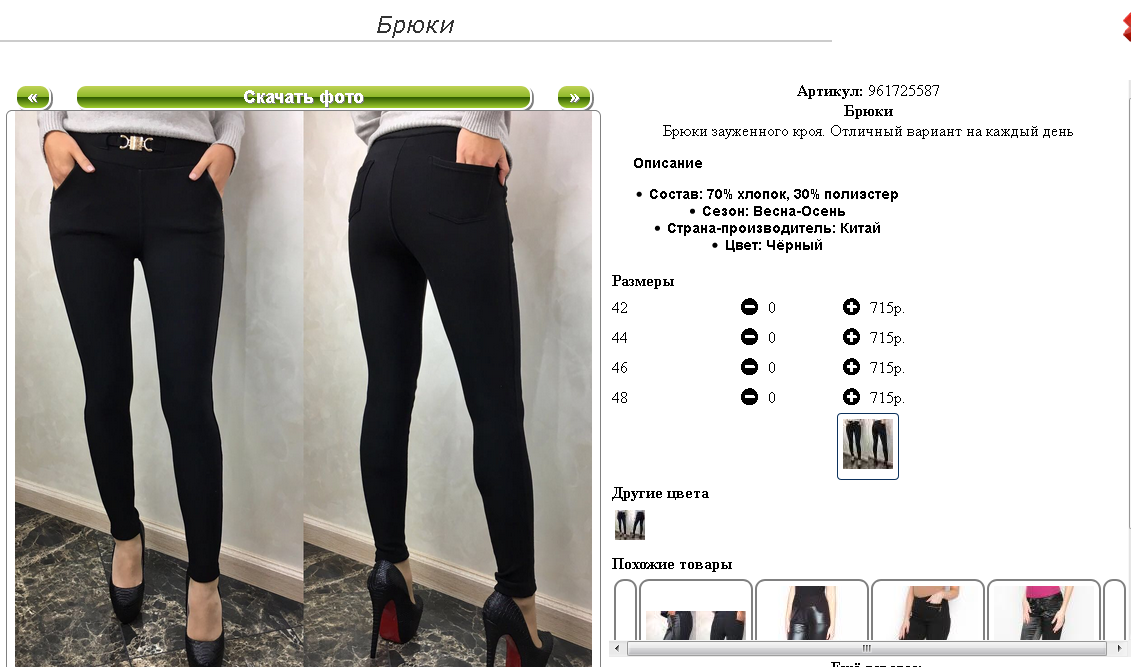Open similar product with pink top
The image size is (1131, 667).
click(x=1044, y=610)
